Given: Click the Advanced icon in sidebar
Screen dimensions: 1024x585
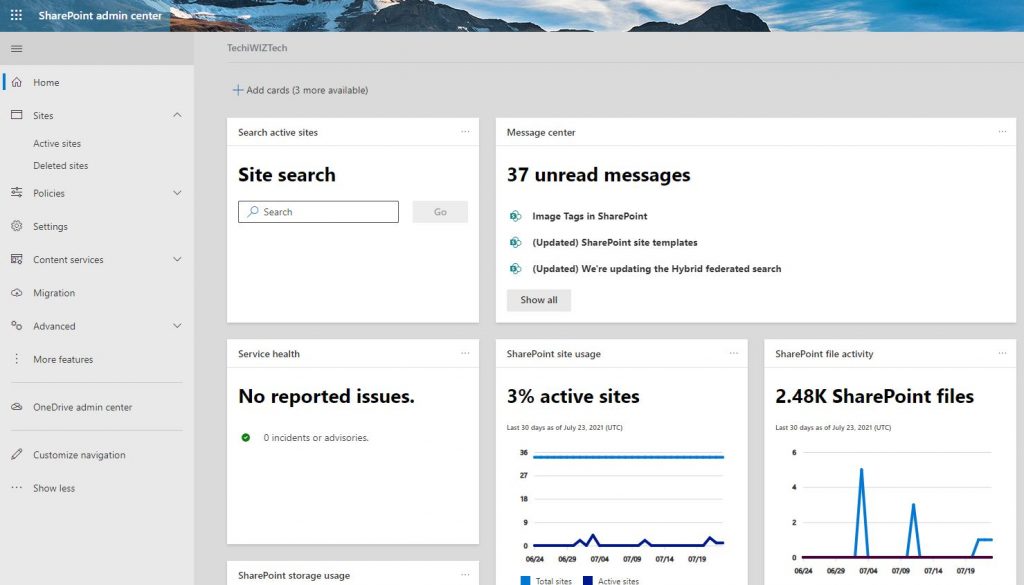Looking at the screenshot, I should click(17, 326).
